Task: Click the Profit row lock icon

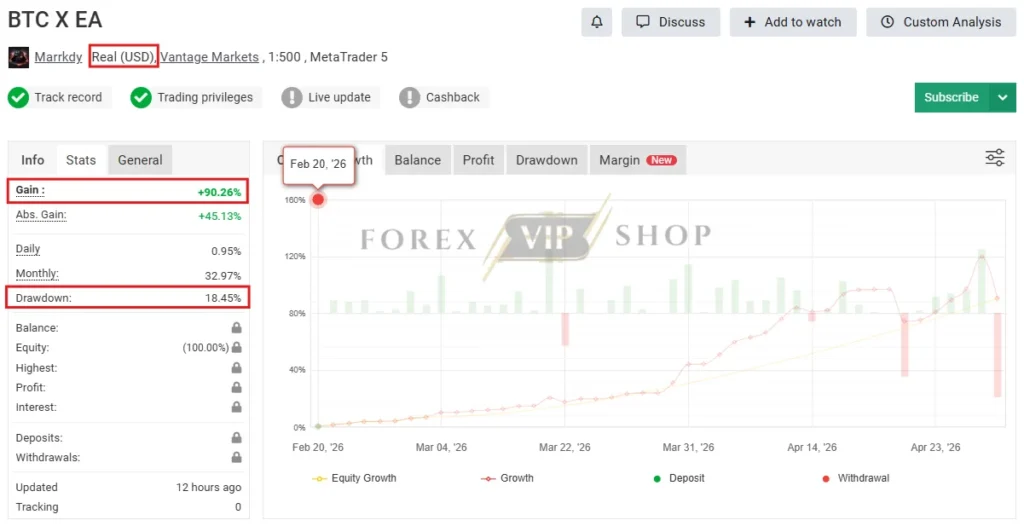Action: [x=236, y=387]
